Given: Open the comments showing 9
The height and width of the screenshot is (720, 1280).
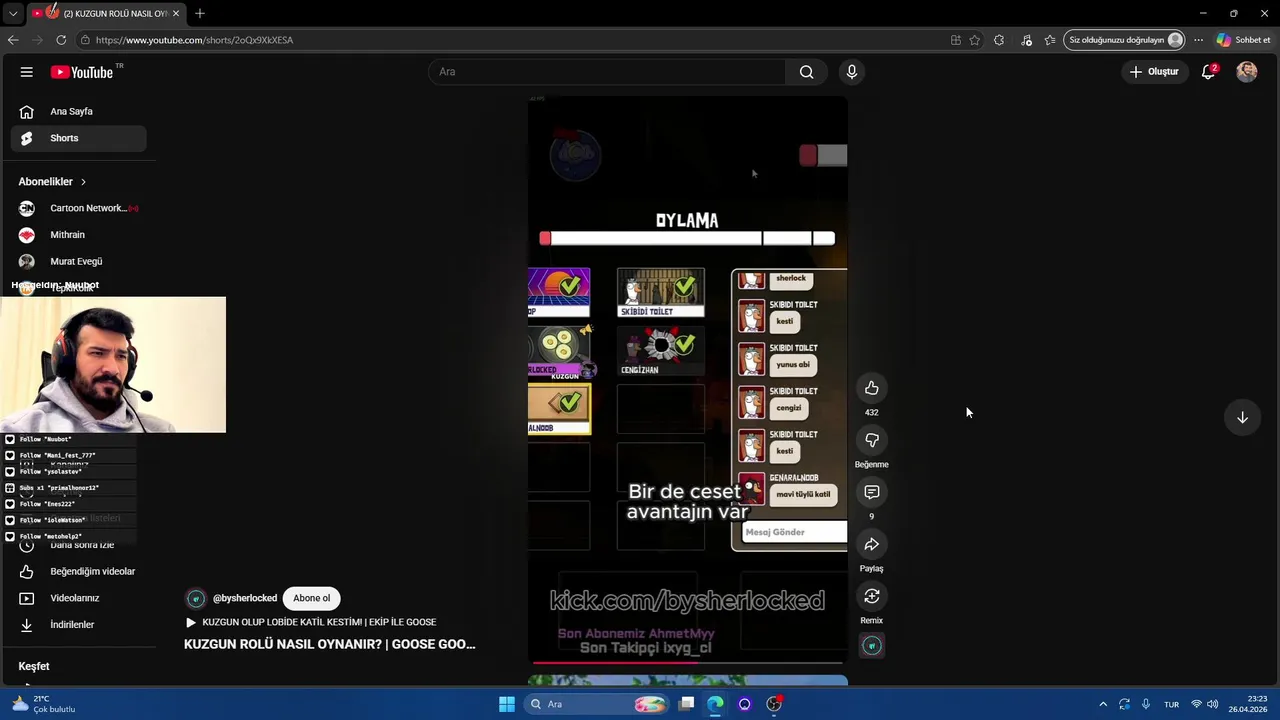Looking at the screenshot, I should (872, 492).
